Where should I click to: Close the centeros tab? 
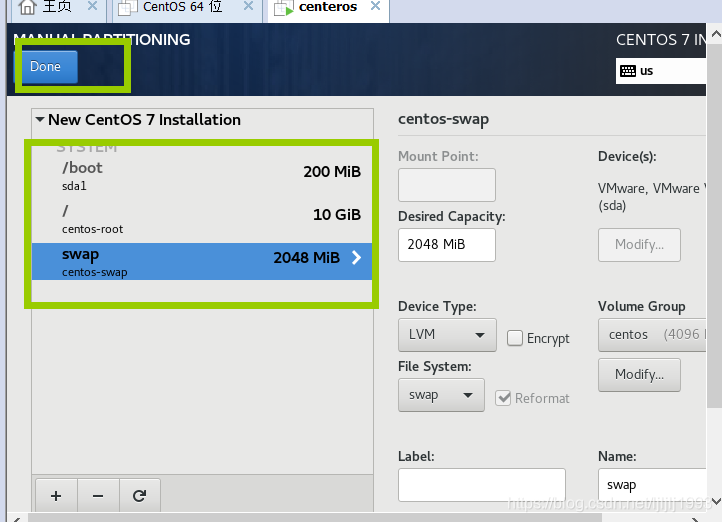376,6
